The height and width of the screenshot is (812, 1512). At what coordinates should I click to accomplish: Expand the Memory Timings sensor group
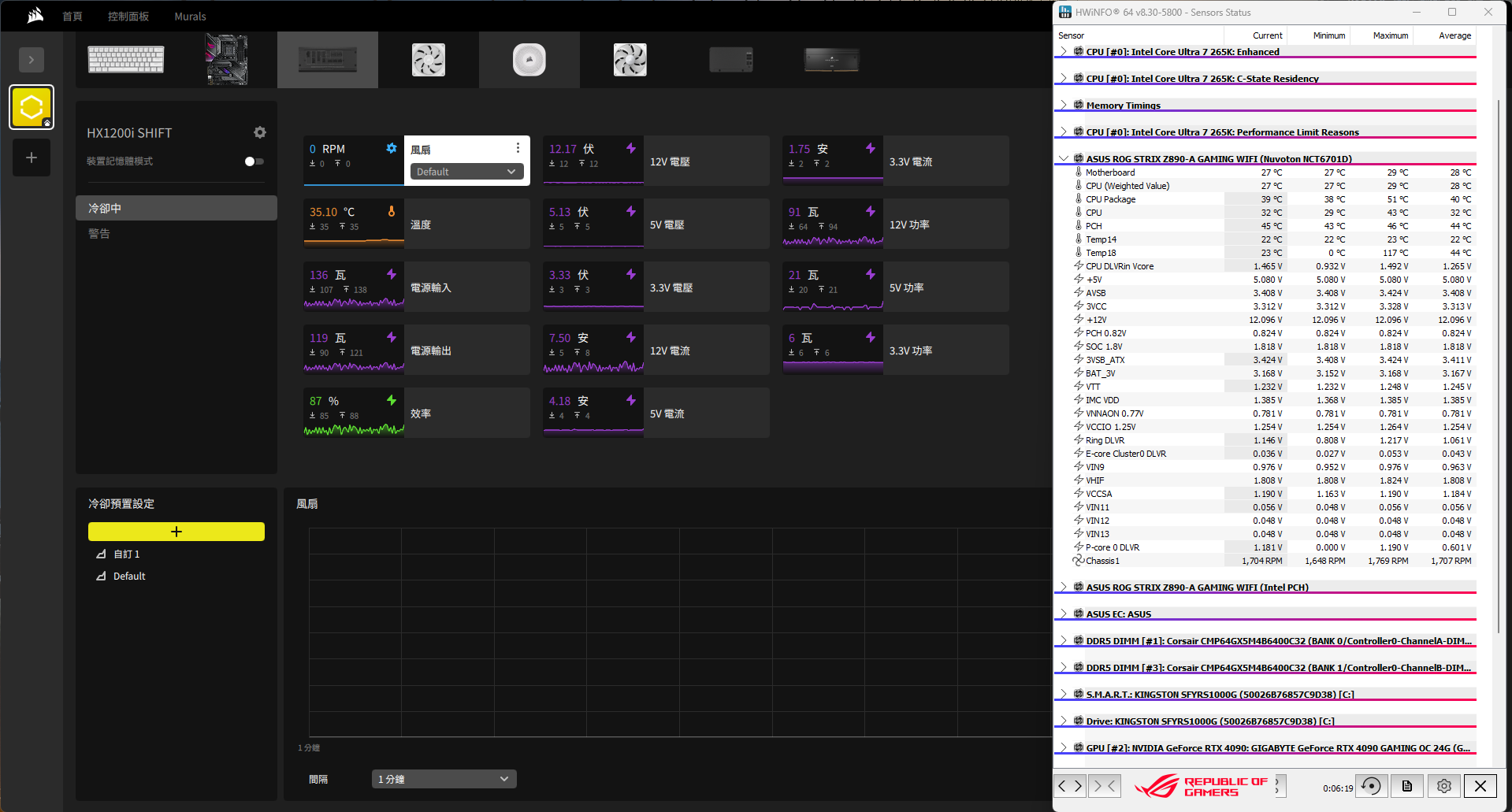[1063, 105]
